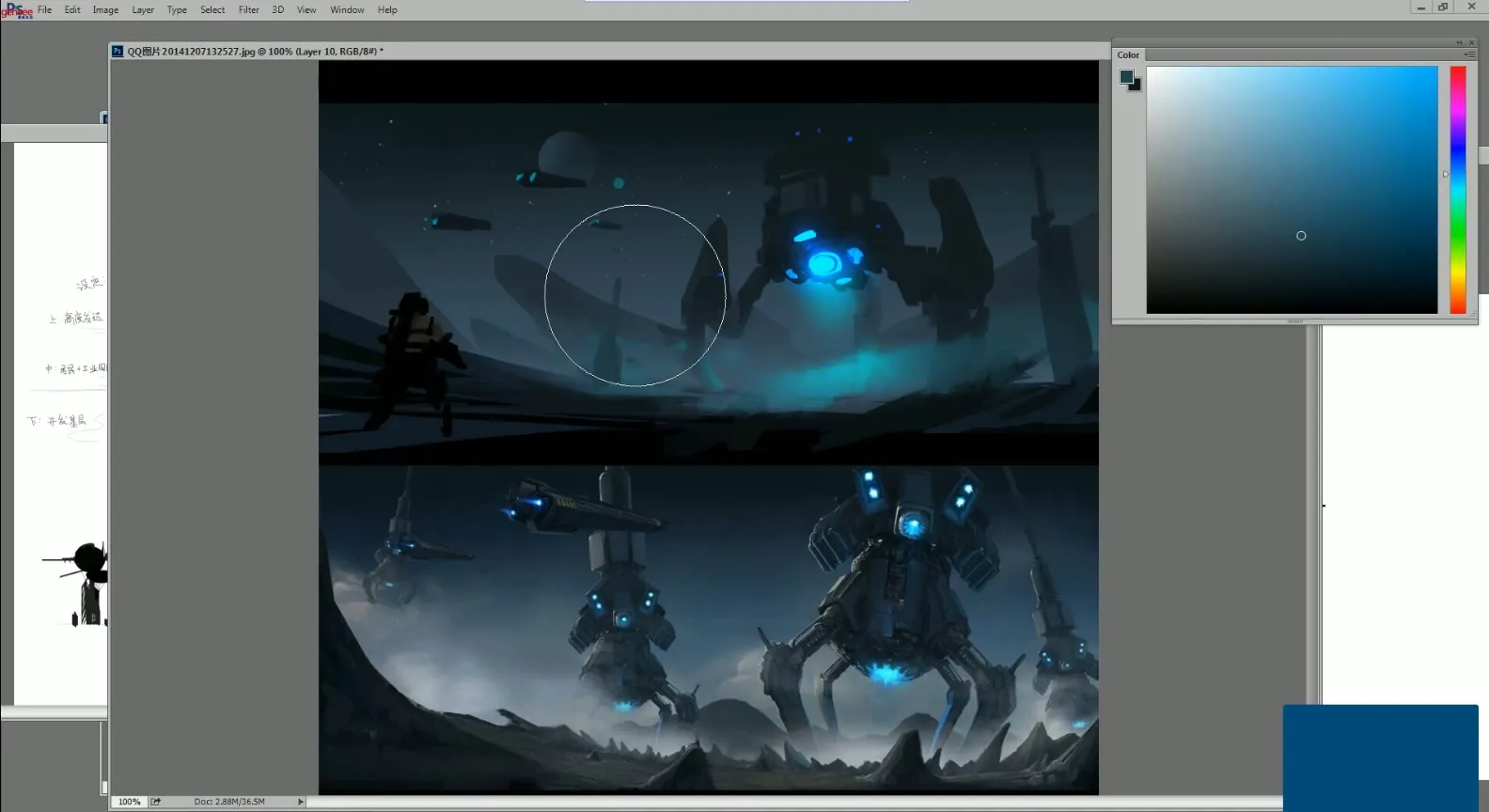This screenshot has height=812, width=1489.
Task: Click the hue slider arrow marker
Action: coord(1446,174)
